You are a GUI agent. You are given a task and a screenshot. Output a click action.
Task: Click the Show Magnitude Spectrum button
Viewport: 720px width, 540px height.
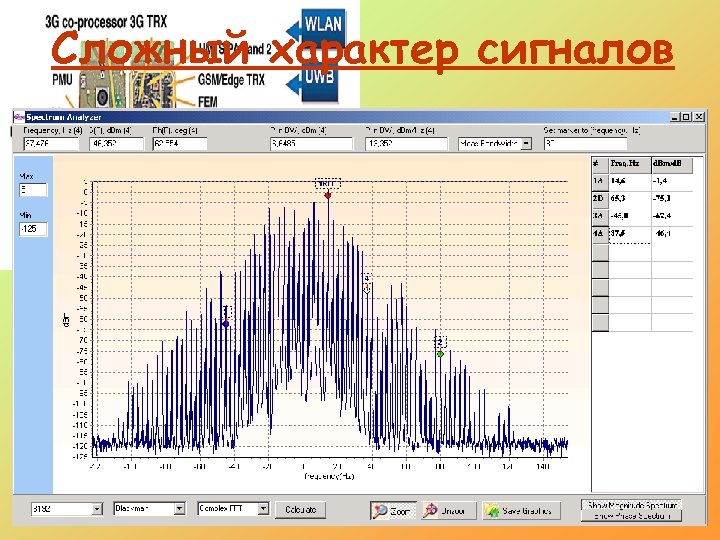coord(632,505)
